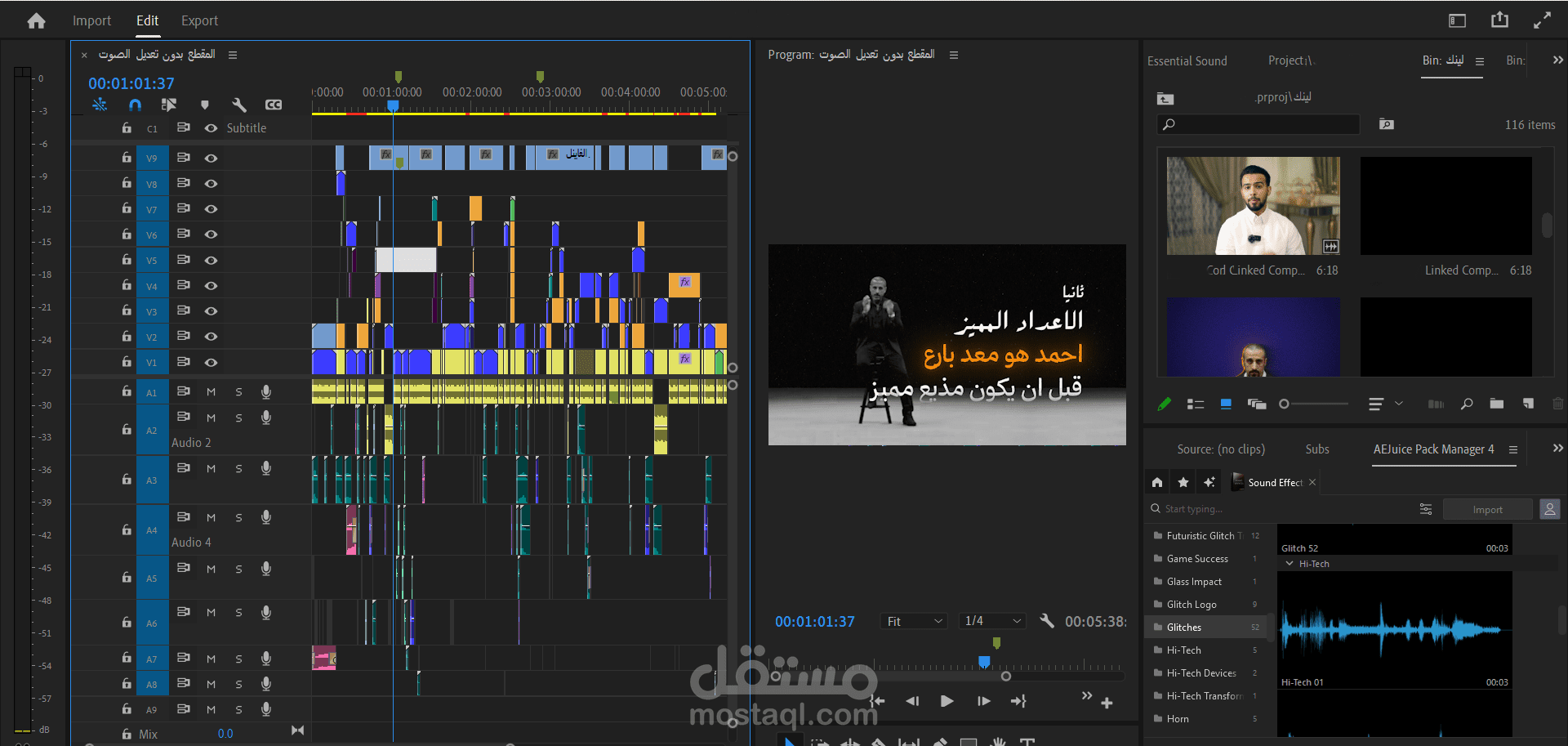Open the Workspaces icon in the header

click(1457, 20)
